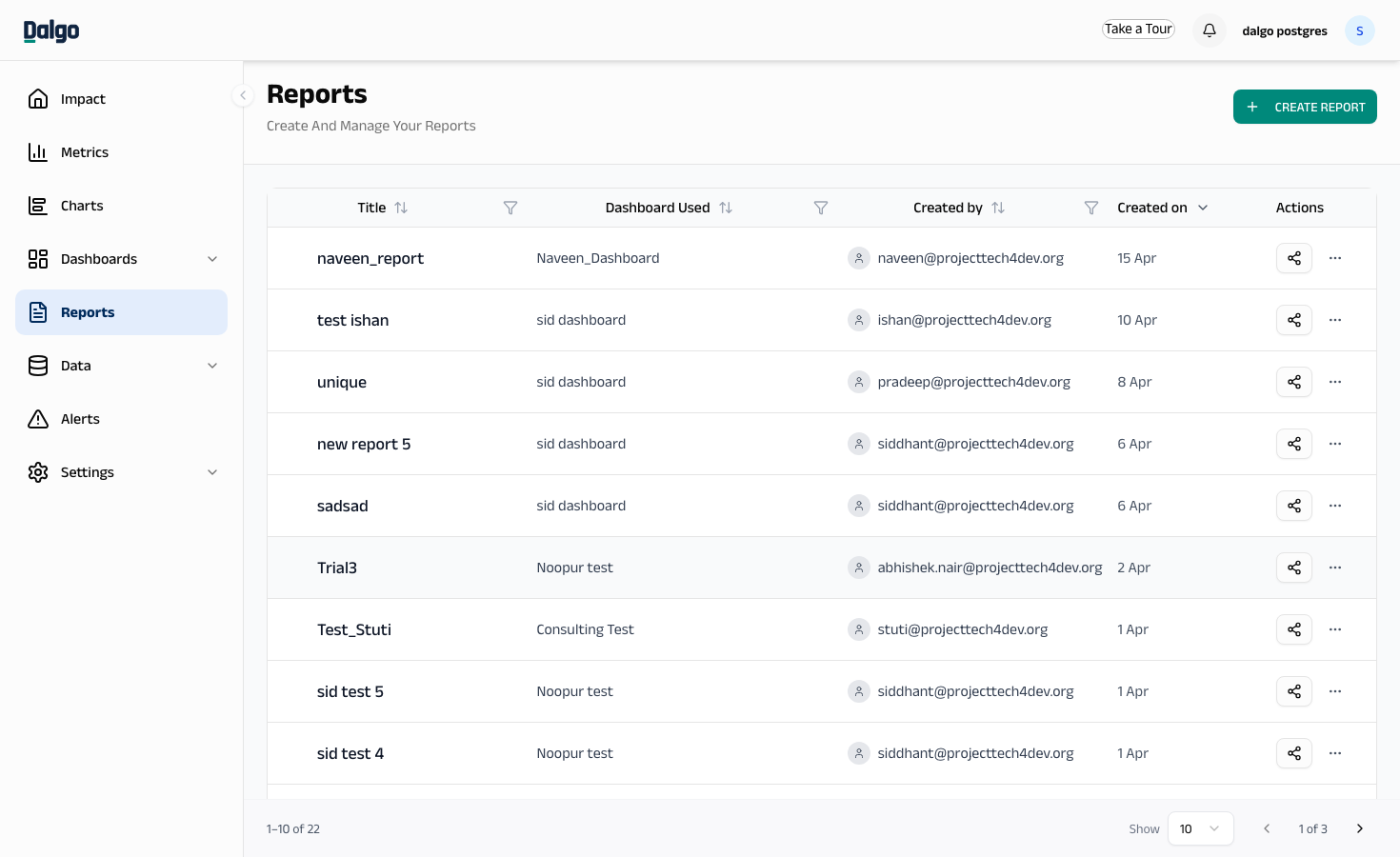Open more actions for sid test 5
The height and width of the screenshot is (857, 1400).
1335,691
